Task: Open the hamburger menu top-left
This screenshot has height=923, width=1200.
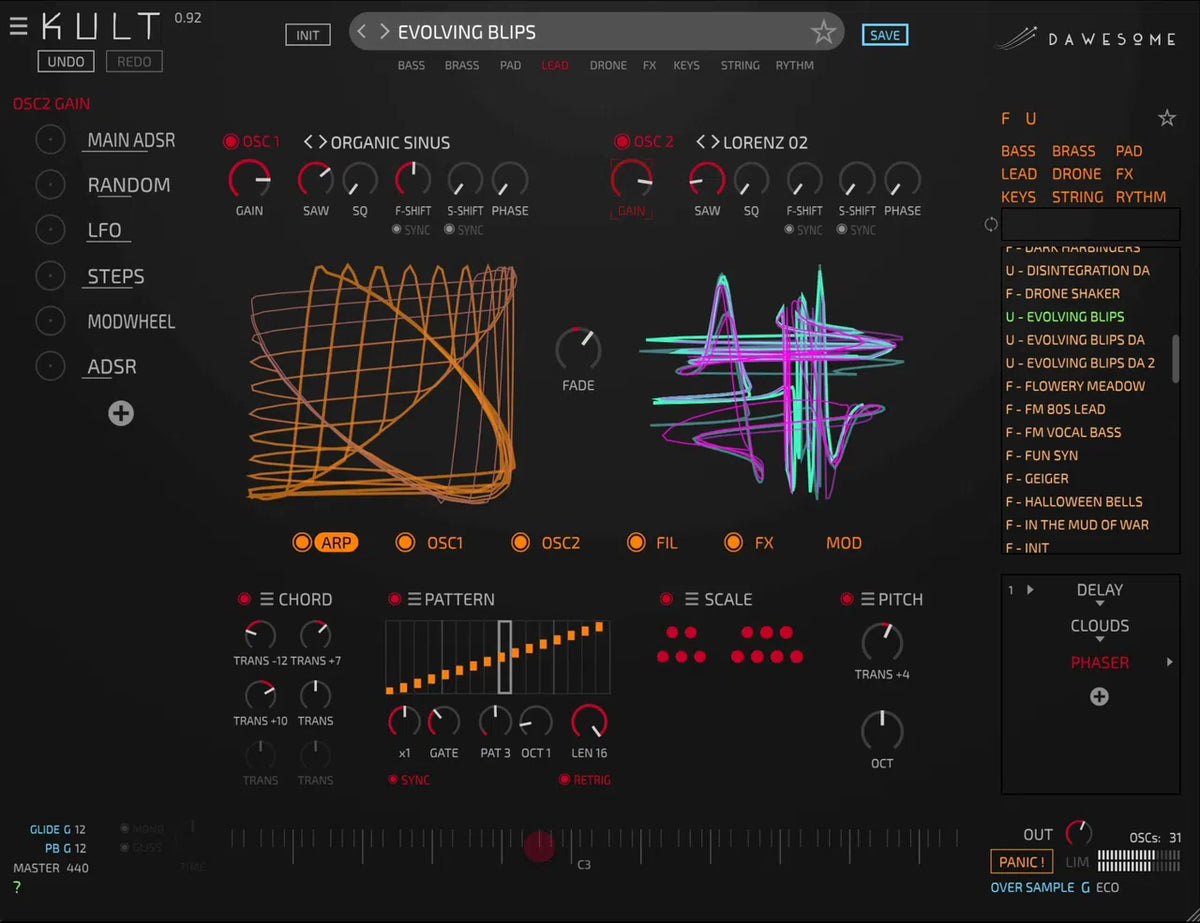Action: pos(18,25)
